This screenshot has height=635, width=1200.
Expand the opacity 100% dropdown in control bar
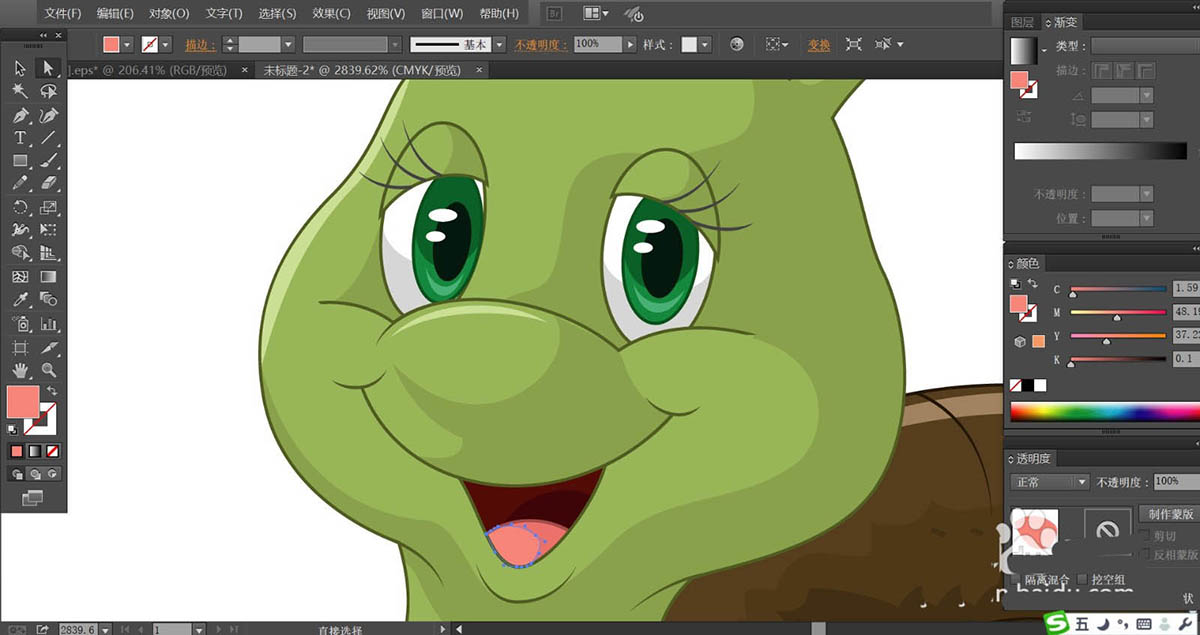[630, 45]
